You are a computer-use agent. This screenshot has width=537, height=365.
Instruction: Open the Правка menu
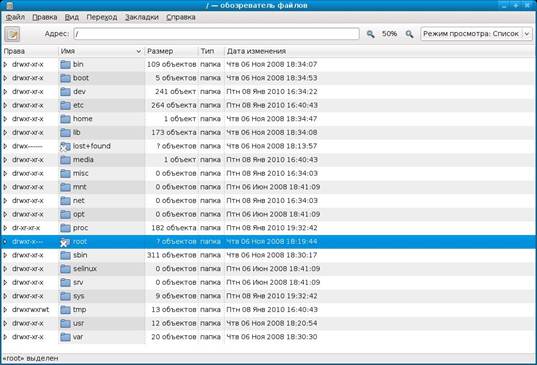pos(45,17)
